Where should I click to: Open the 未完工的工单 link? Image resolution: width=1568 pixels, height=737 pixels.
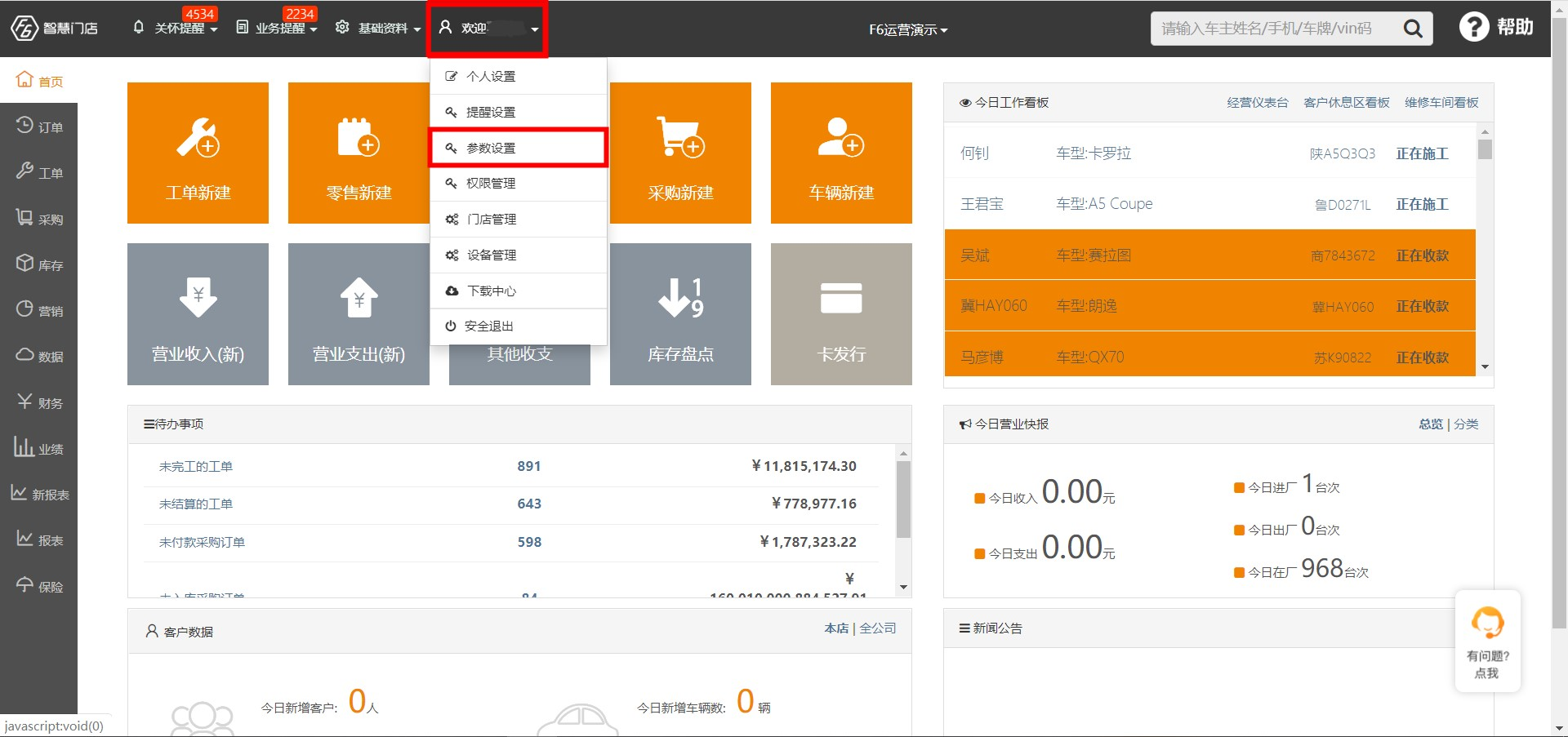point(196,466)
